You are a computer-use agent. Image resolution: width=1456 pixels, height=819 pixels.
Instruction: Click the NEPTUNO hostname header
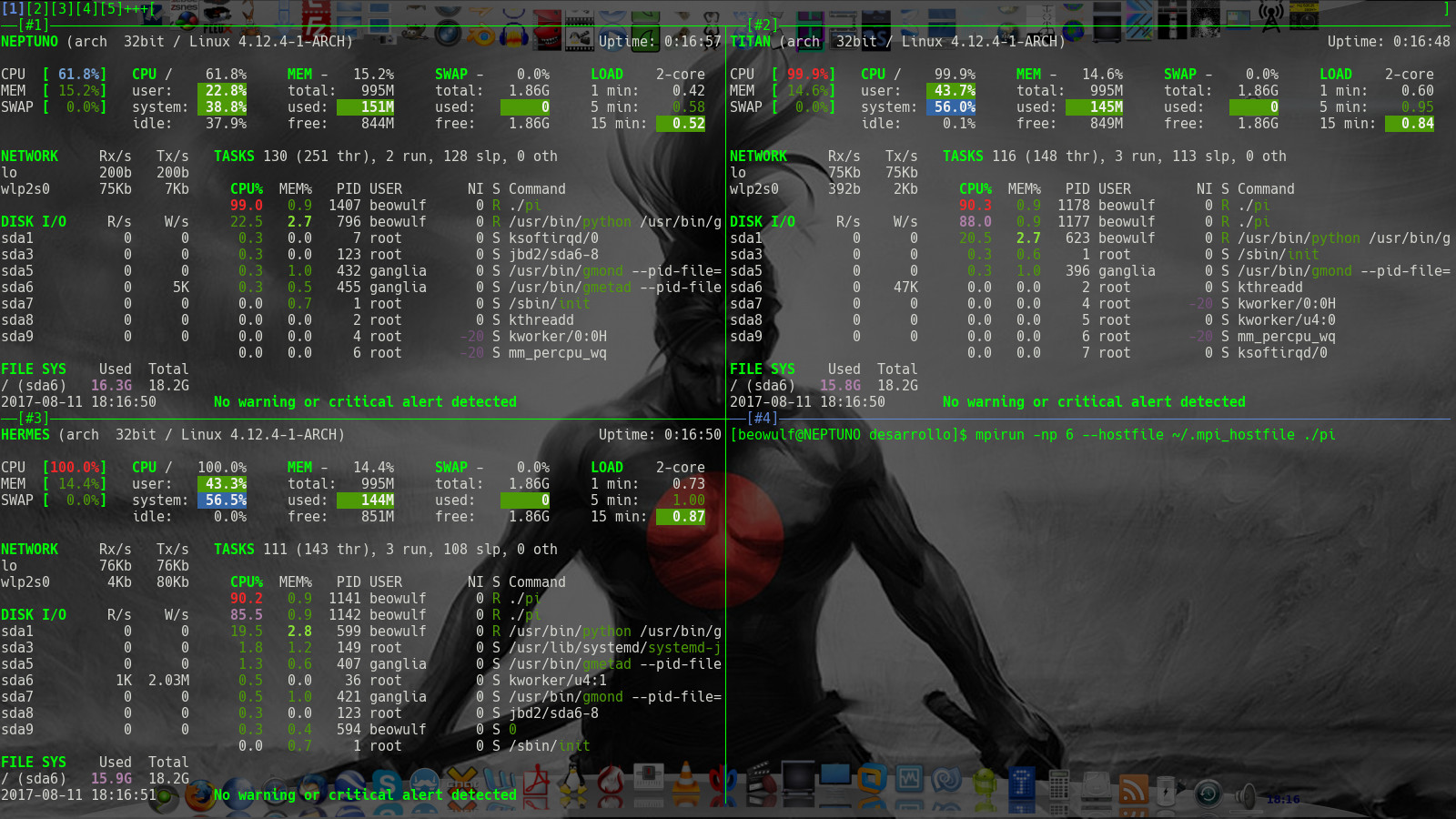29,41
